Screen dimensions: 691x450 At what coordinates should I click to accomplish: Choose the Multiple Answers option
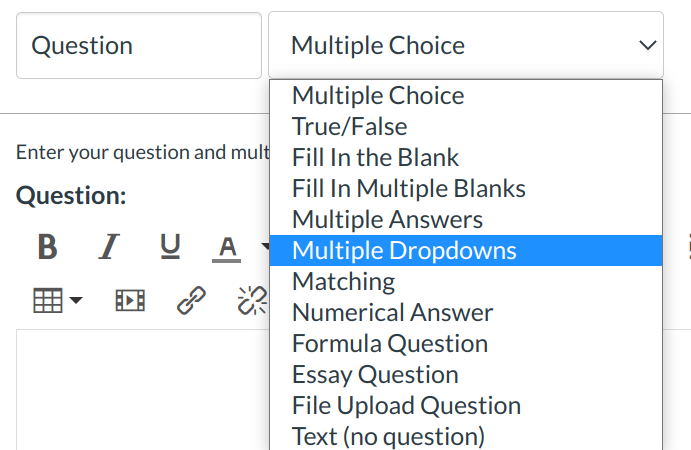coord(388,220)
